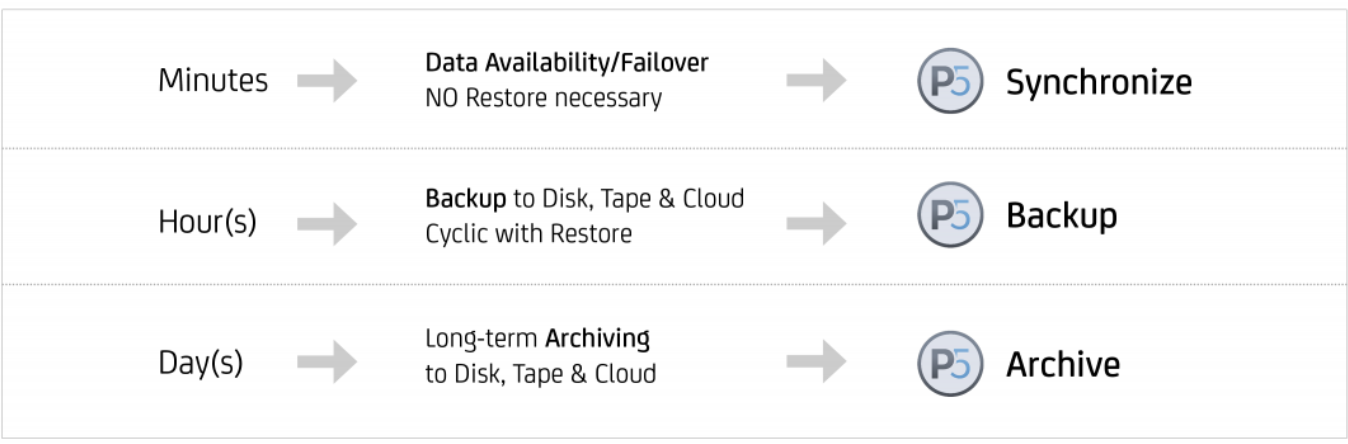The width and height of the screenshot is (1348, 444).
Task: Click the gray arrow right of Minutes
Action: [x=327, y=82]
